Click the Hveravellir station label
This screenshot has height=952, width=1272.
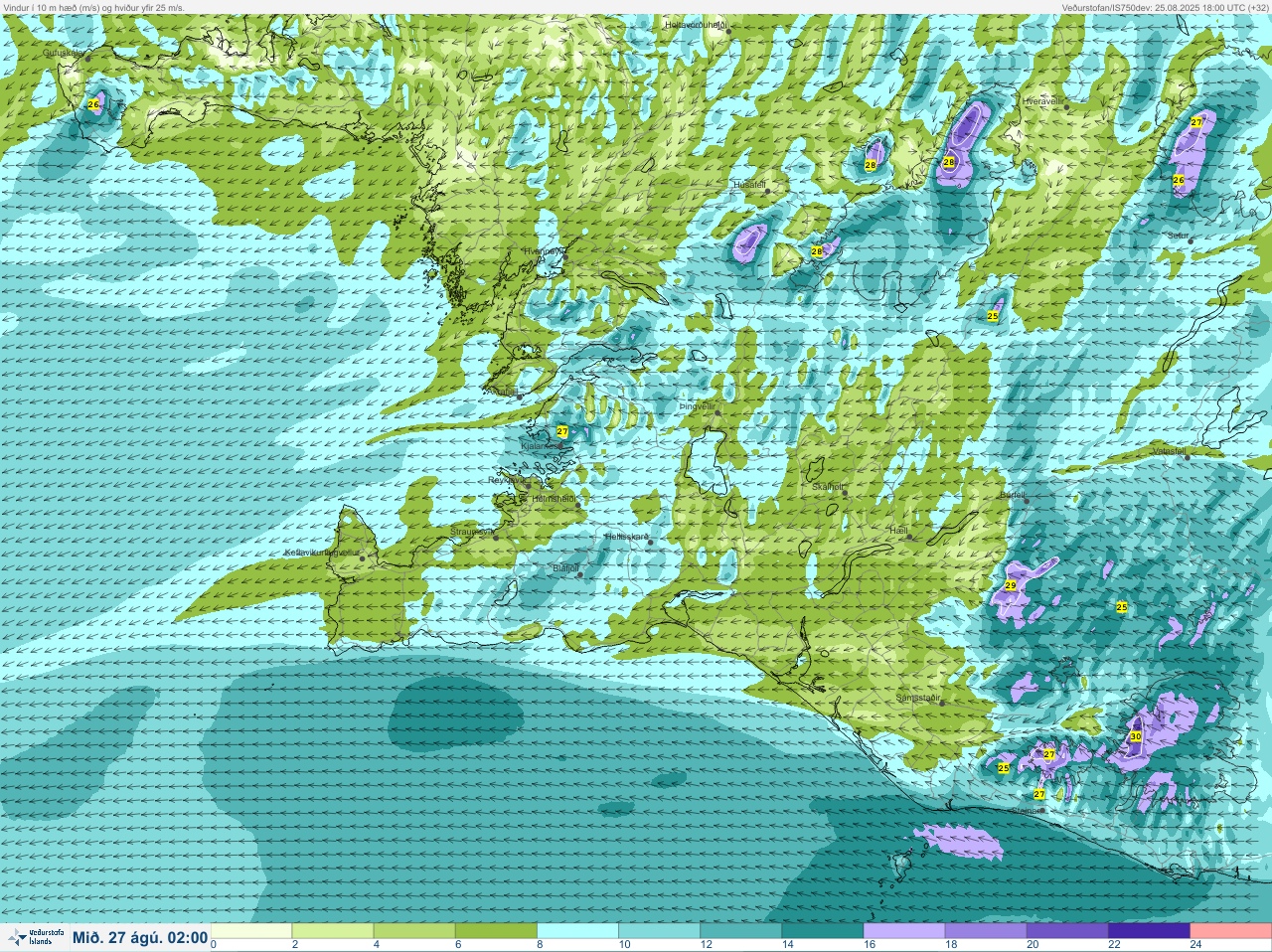point(1042,100)
